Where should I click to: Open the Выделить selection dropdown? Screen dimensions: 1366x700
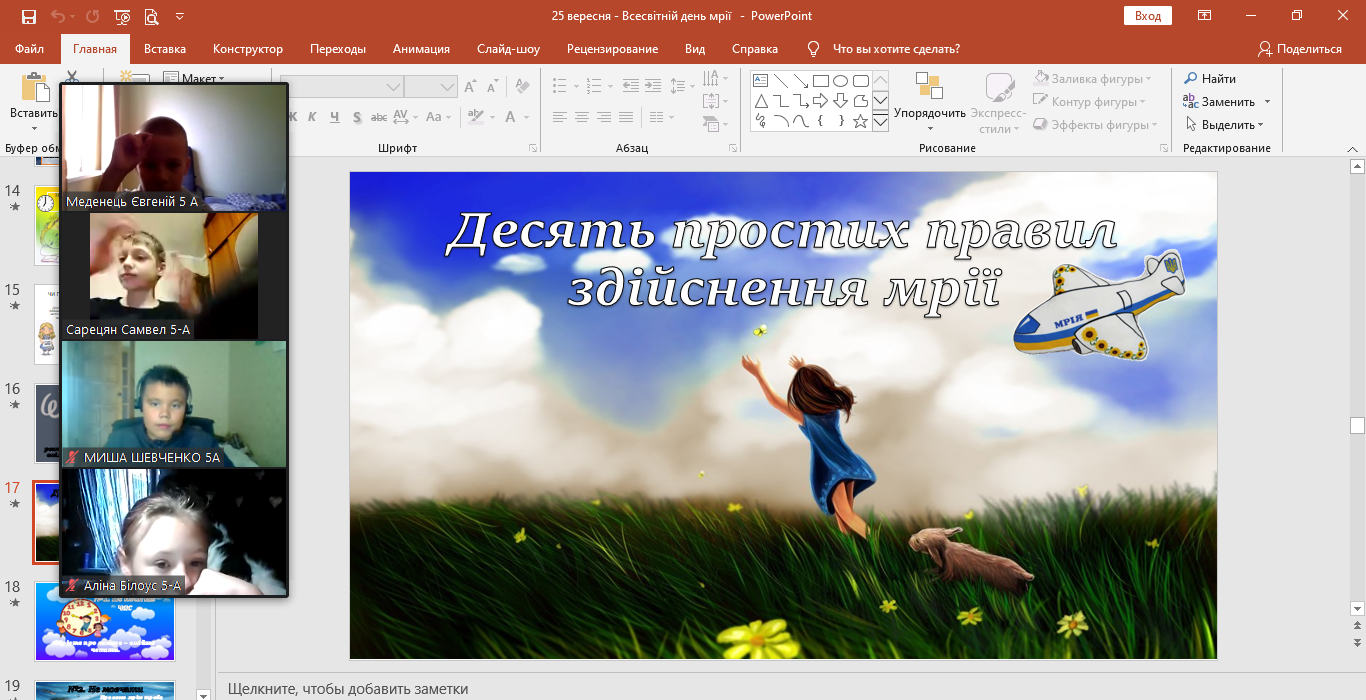point(1224,125)
